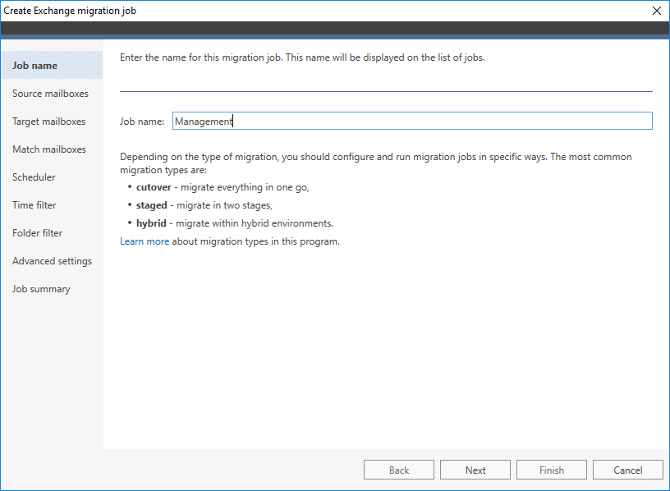Click the Back button
The image size is (670, 491).
pos(399,470)
